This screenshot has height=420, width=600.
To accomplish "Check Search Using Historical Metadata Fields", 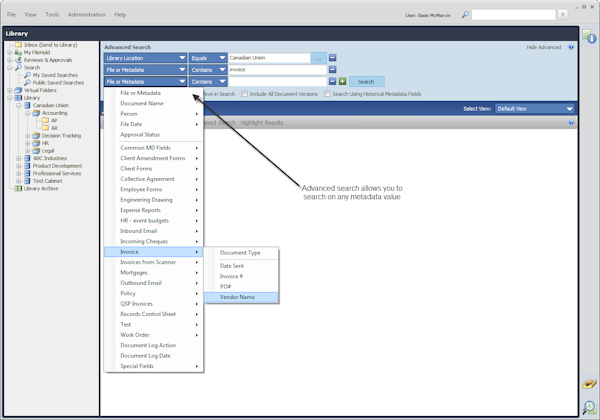I will (x=329, y=94).
